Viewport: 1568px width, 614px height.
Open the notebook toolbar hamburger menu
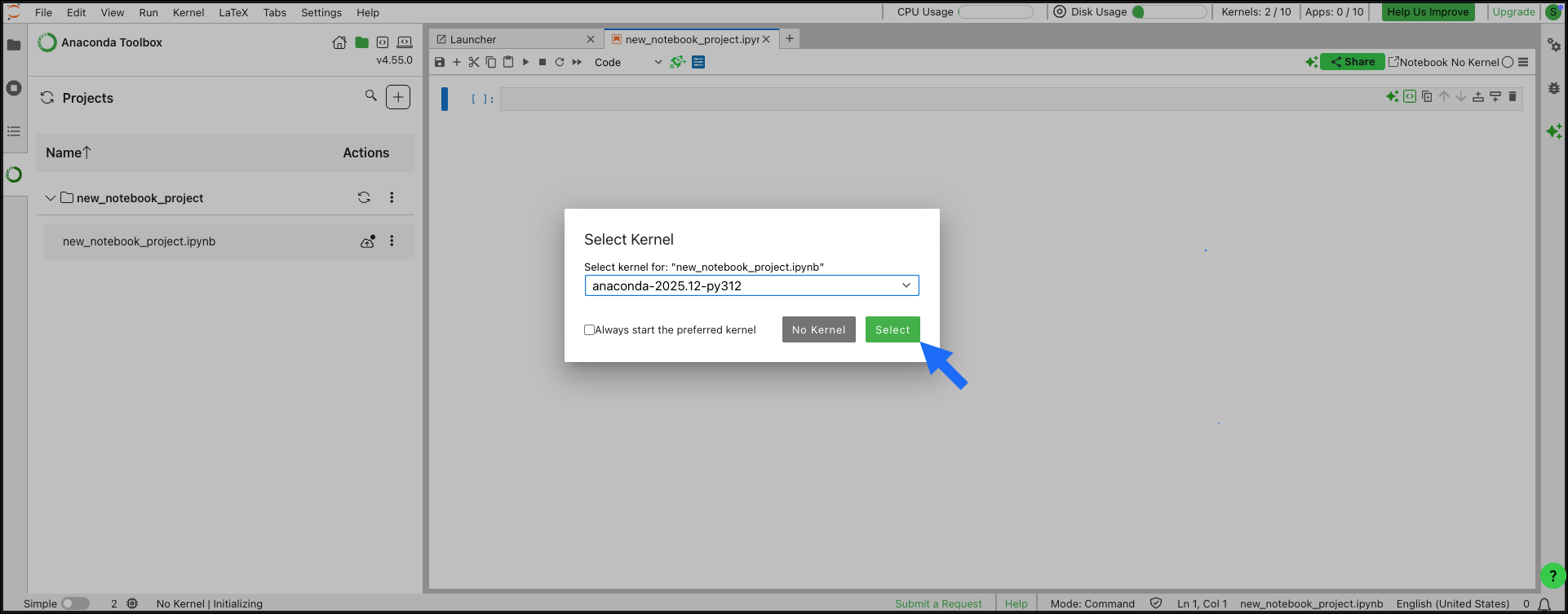[x=1523, y=62]
